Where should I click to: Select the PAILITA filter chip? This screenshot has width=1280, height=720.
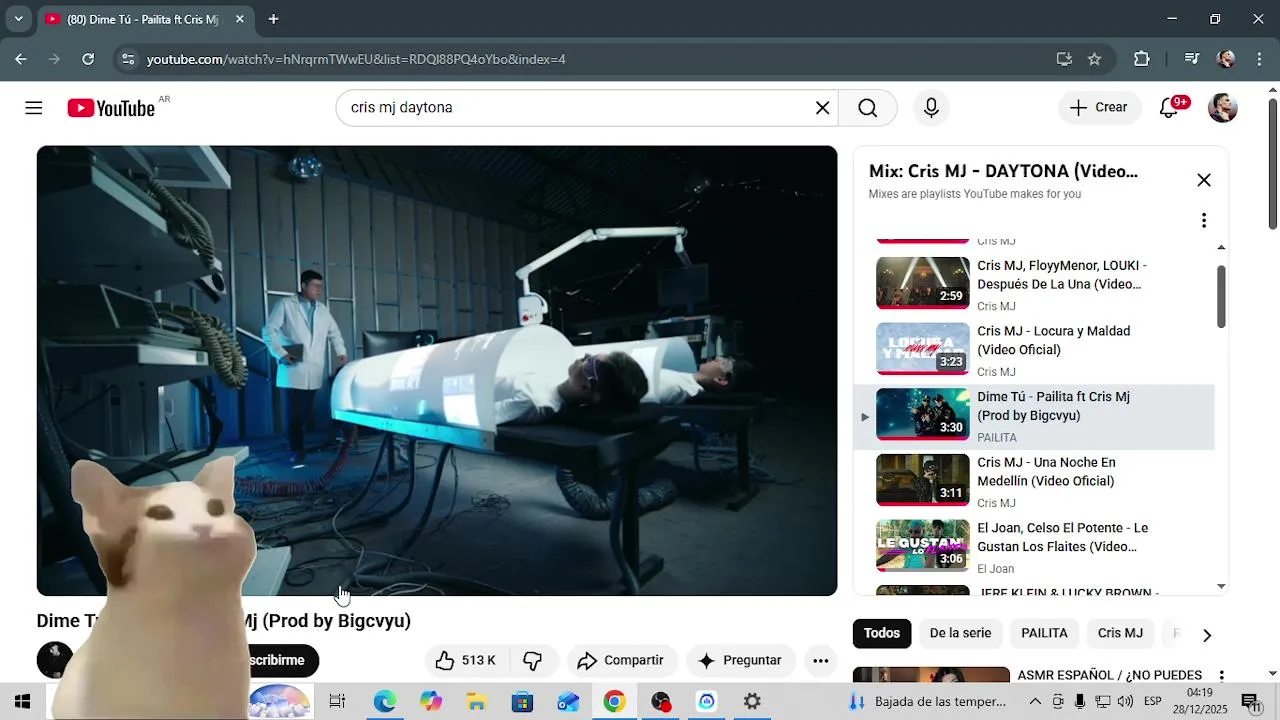click(x=1044, y=633)
